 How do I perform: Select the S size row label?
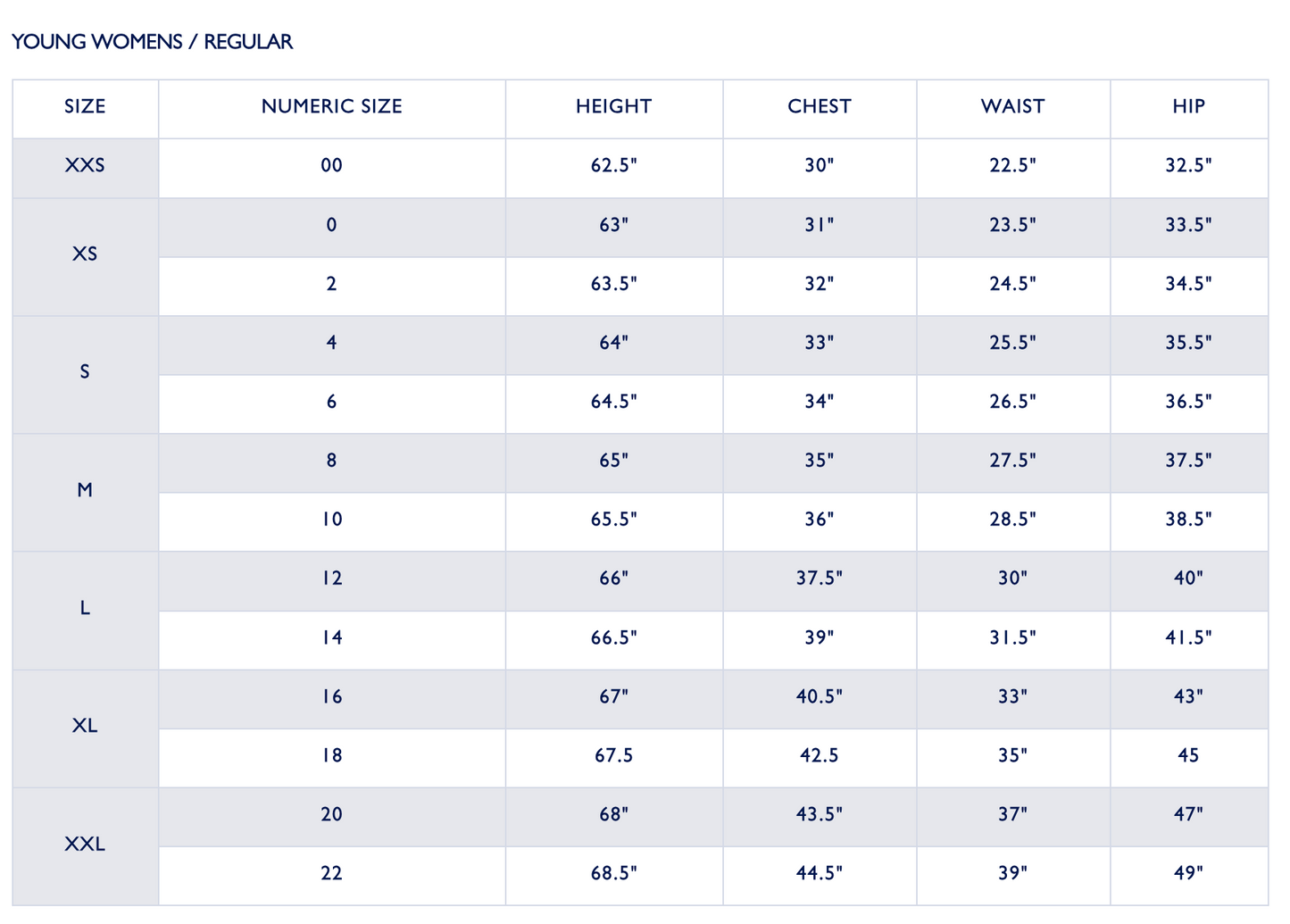86,374
